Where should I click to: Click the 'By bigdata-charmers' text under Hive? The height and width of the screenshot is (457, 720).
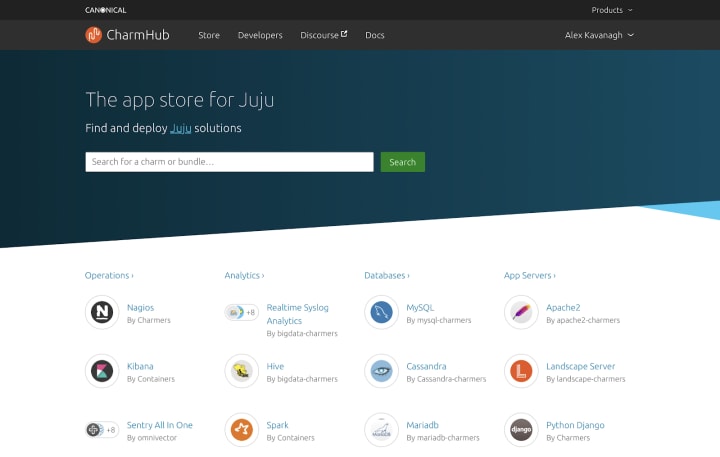coord(302,379)
